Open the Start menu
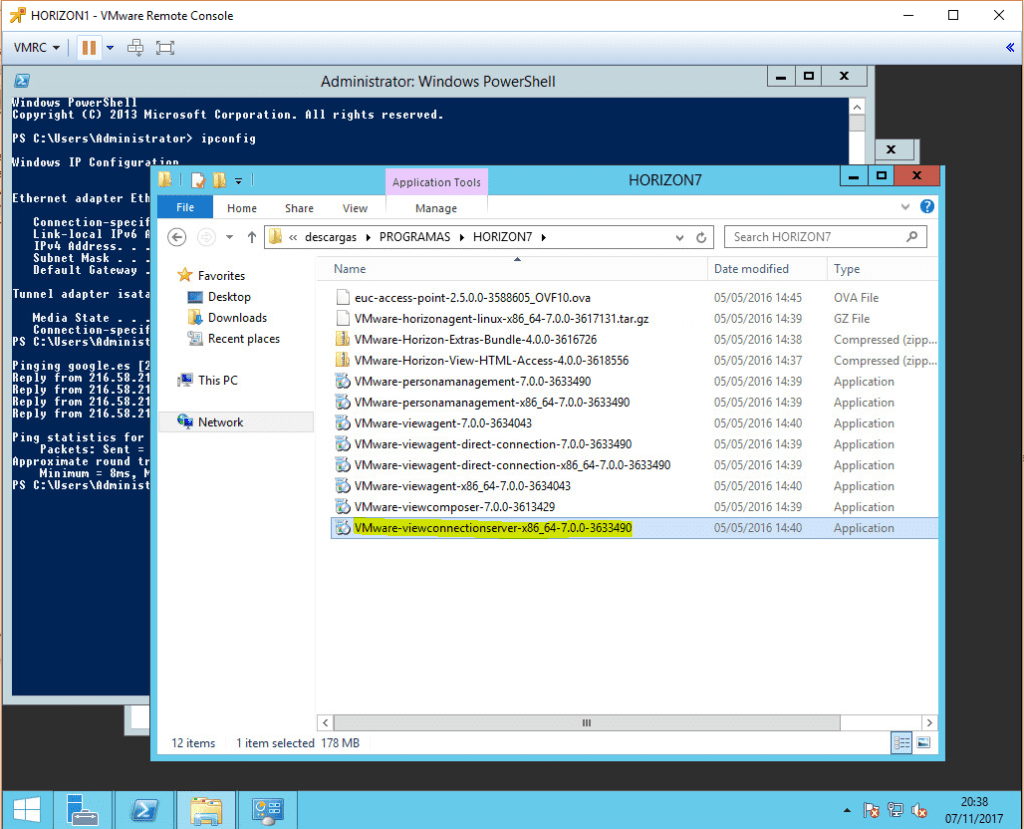The width and height of the screenshot is (1024, 829). 25,809
